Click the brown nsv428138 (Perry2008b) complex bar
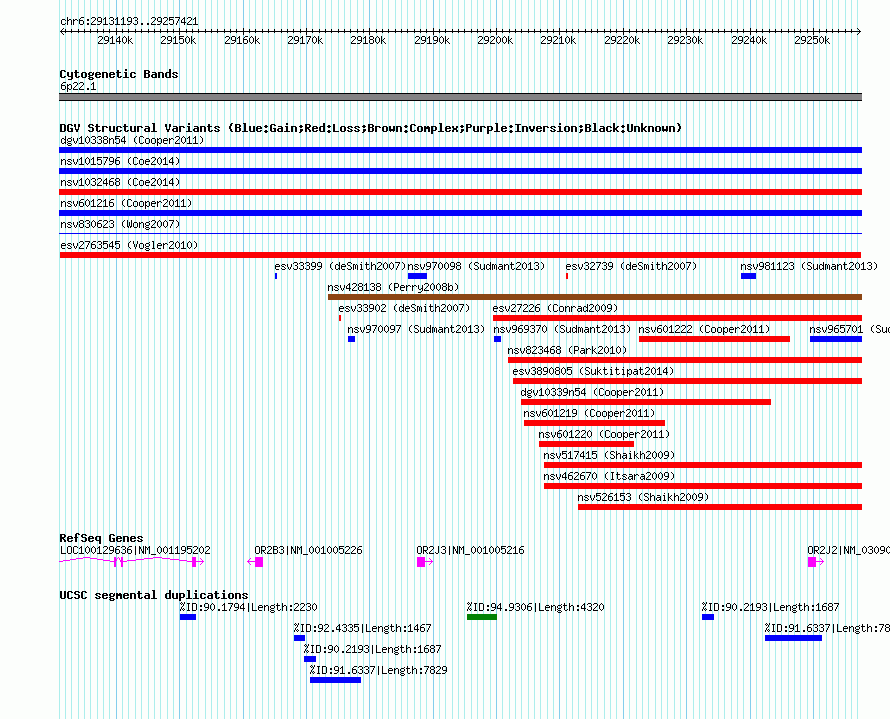Screen dimensions: 890x719 [595, 297]
